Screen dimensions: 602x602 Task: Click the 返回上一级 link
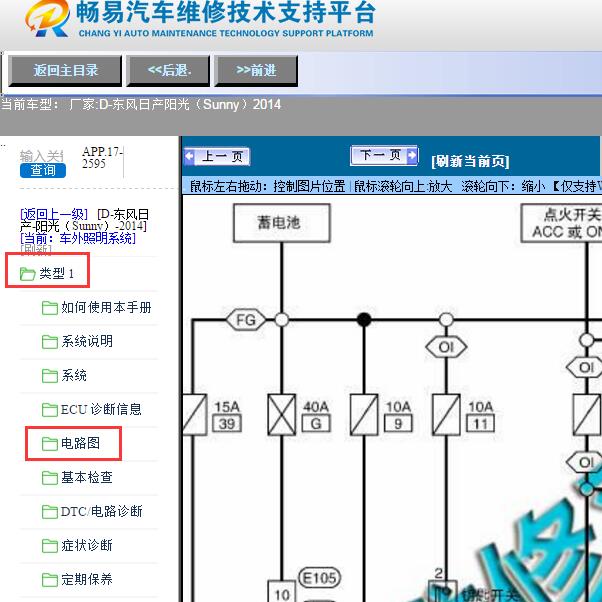click(54, 214)
